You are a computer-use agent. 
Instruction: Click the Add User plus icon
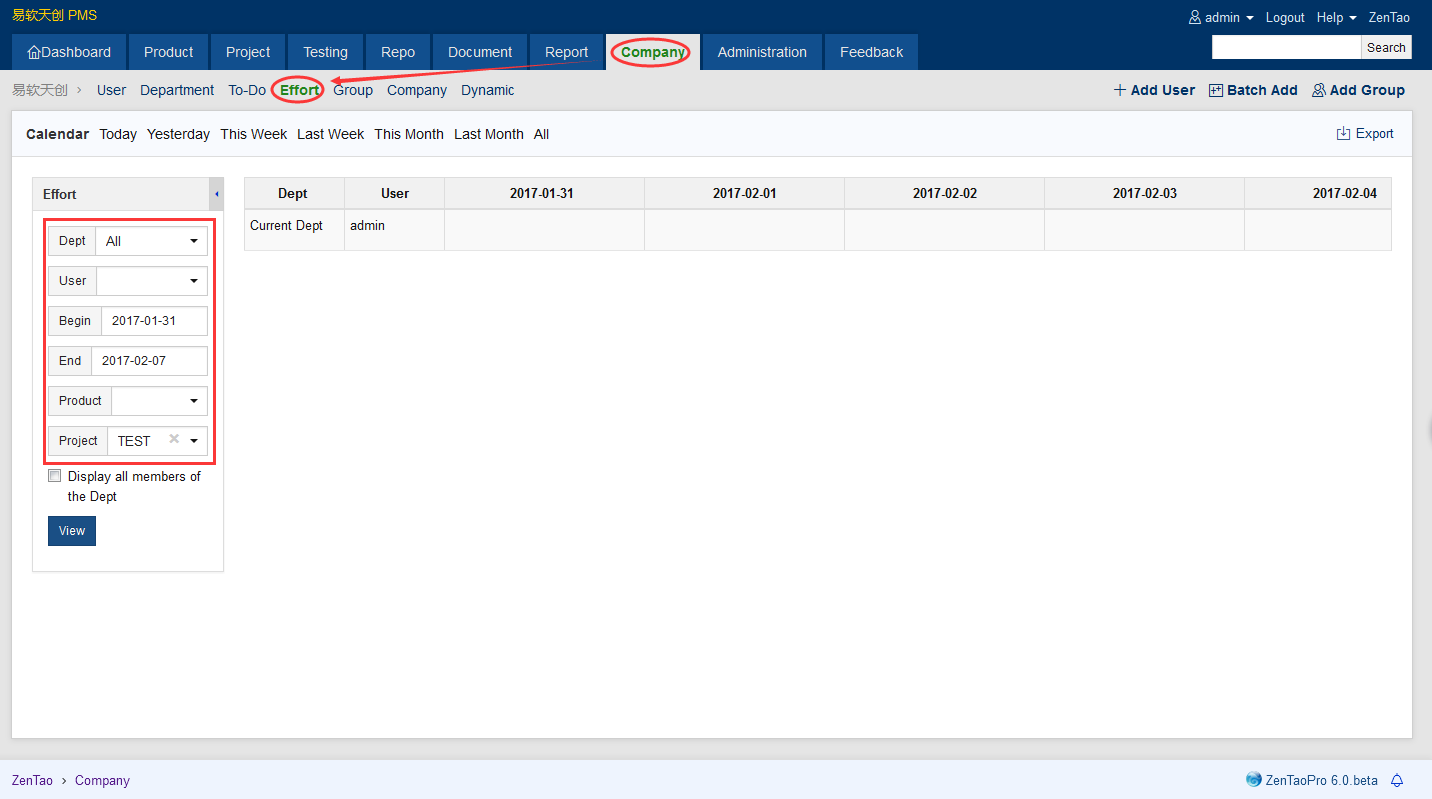pyautogui.click(x=1120, y=90)
